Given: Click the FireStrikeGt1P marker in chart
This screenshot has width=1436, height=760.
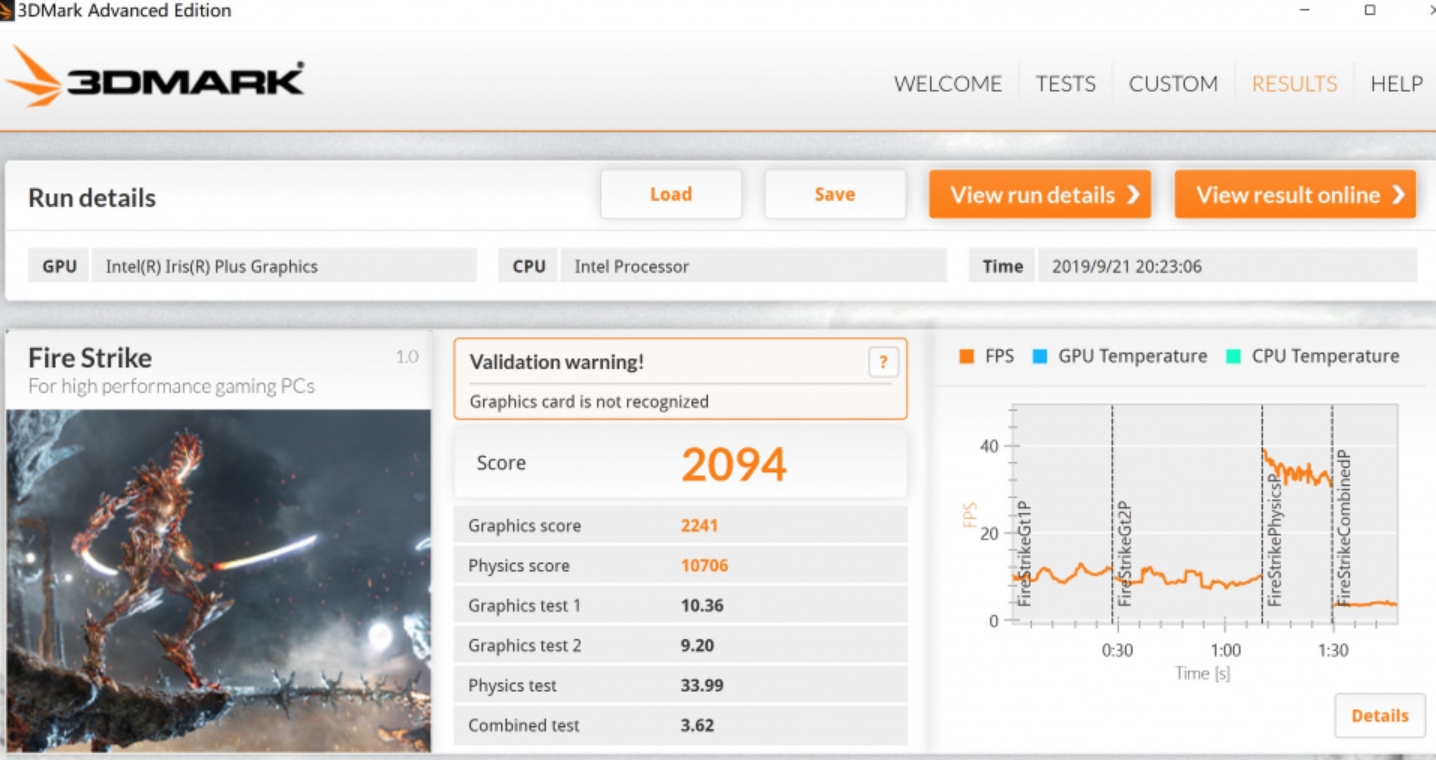Looking at the screenshot, I should [x=1025, y=555].
